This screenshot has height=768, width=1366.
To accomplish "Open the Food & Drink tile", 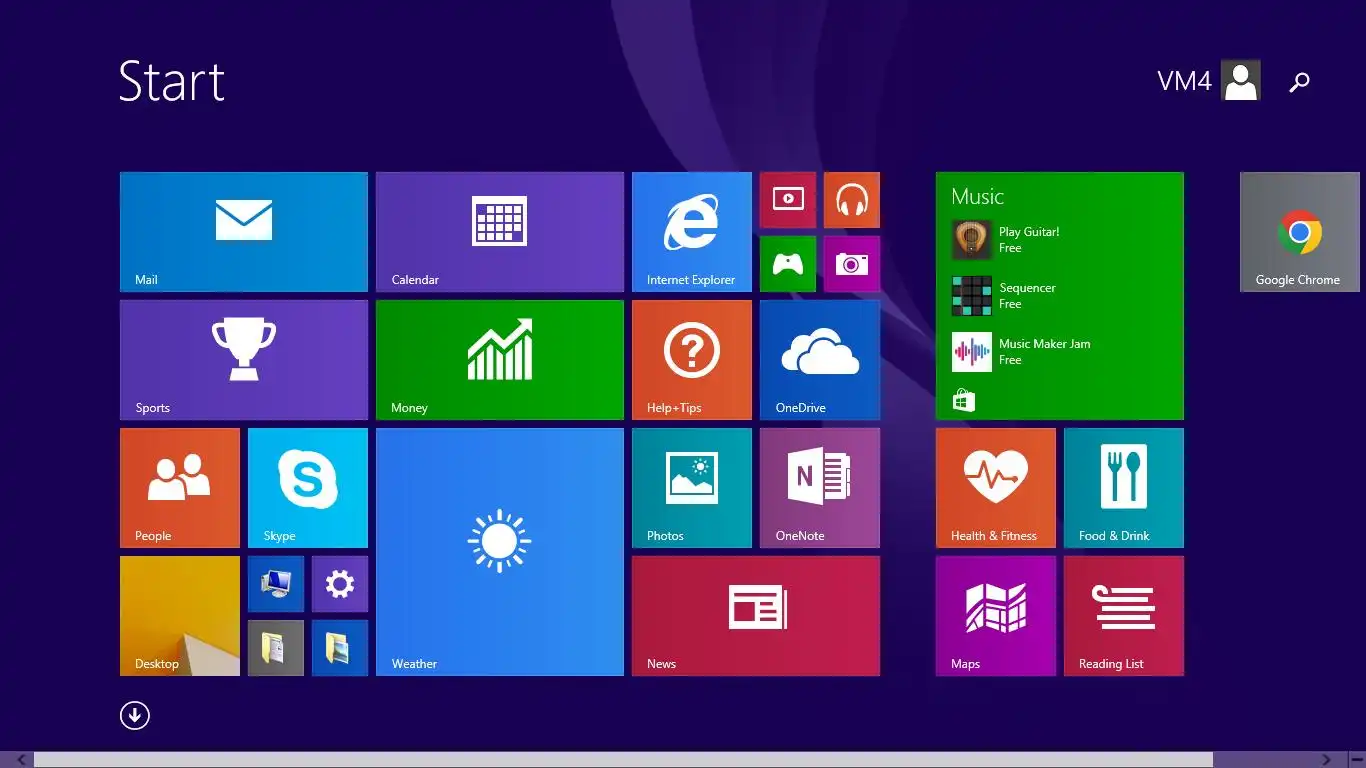I will (1124, 488).
